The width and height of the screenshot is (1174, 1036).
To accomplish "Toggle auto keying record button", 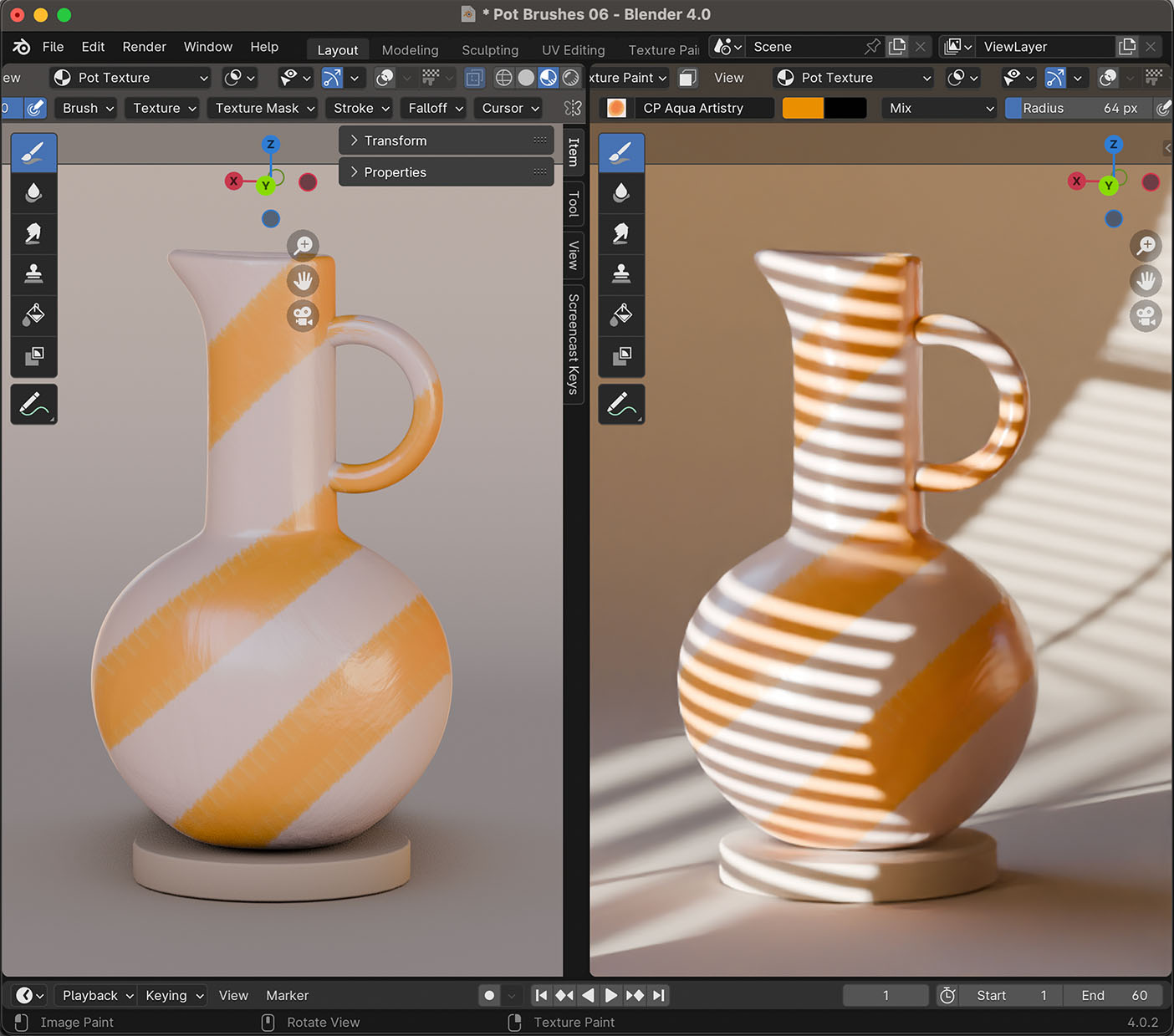I will tap(489, 995).
